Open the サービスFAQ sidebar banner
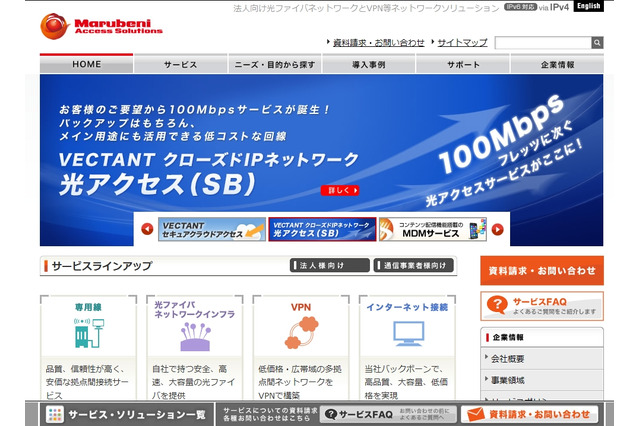The height and width of the screenshot is (426, 640). (542, 306)
